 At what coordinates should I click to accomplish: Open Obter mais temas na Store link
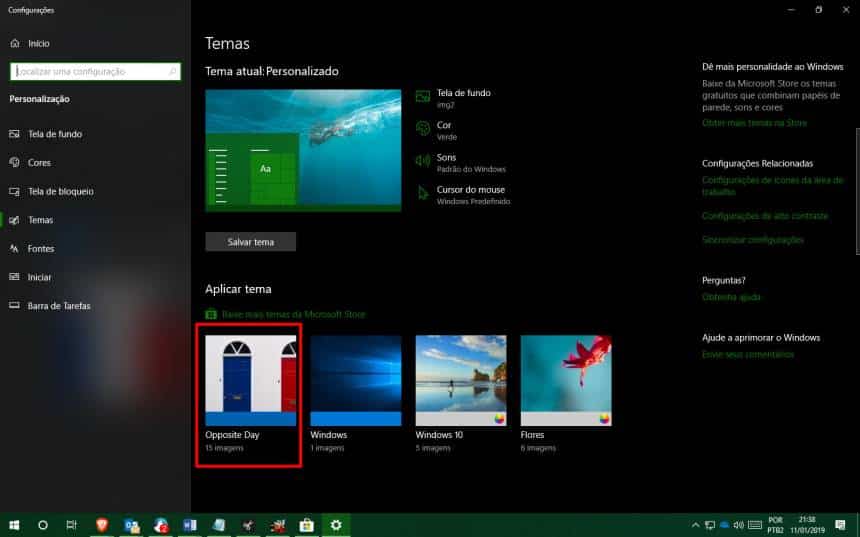point(754,123)
